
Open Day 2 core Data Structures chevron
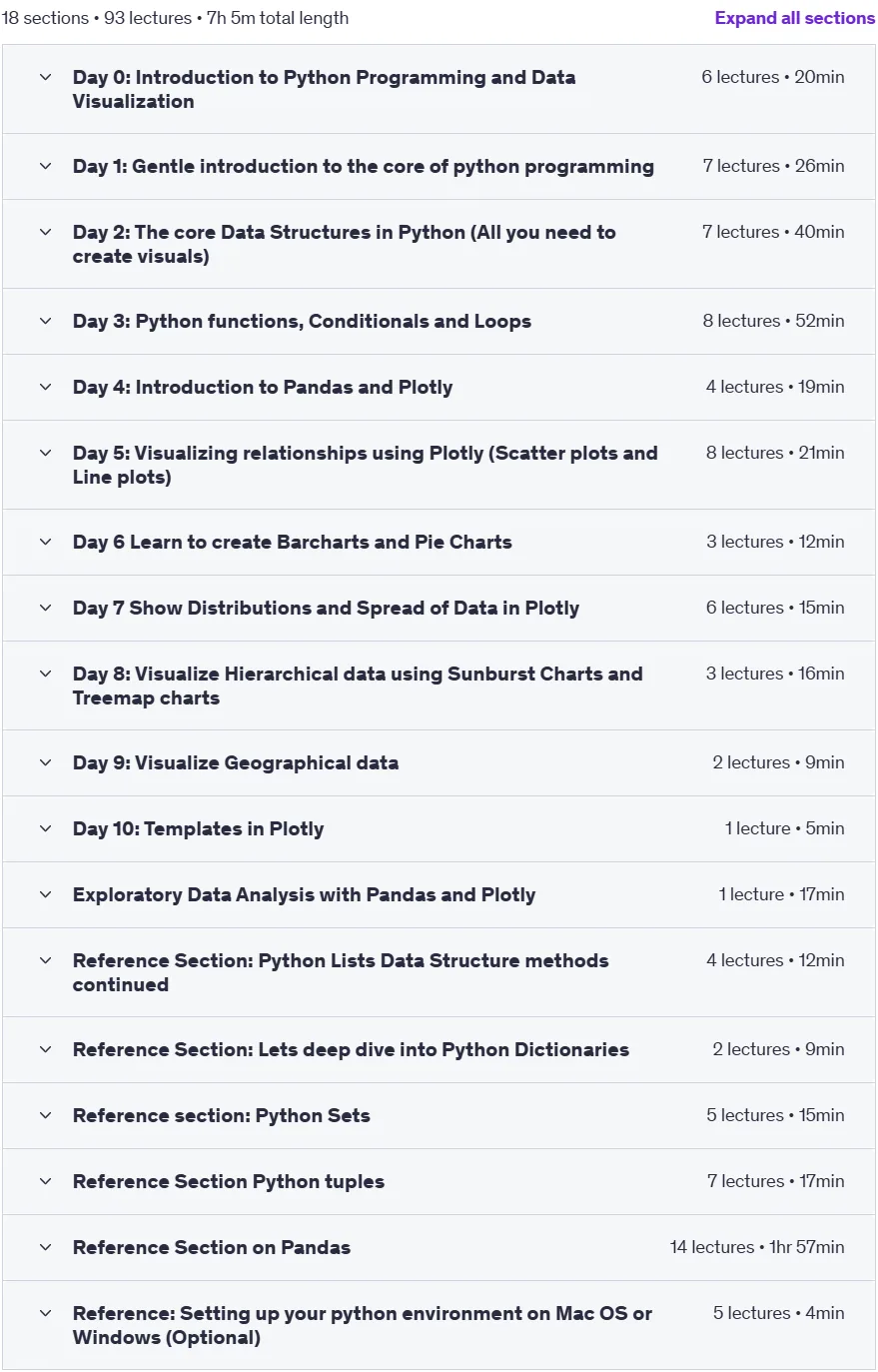click(x=45, y=232)
